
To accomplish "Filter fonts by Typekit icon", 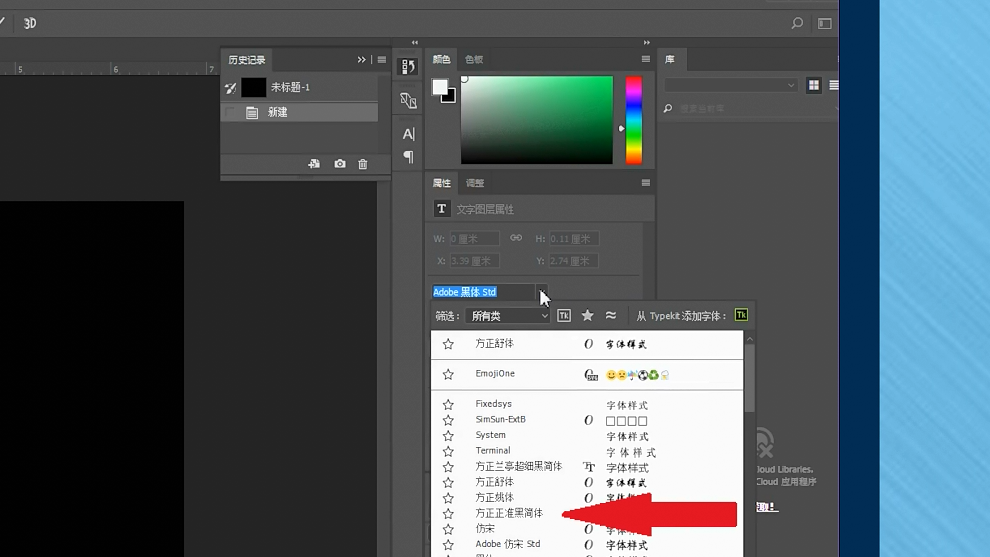I will [x=564, y=316].
